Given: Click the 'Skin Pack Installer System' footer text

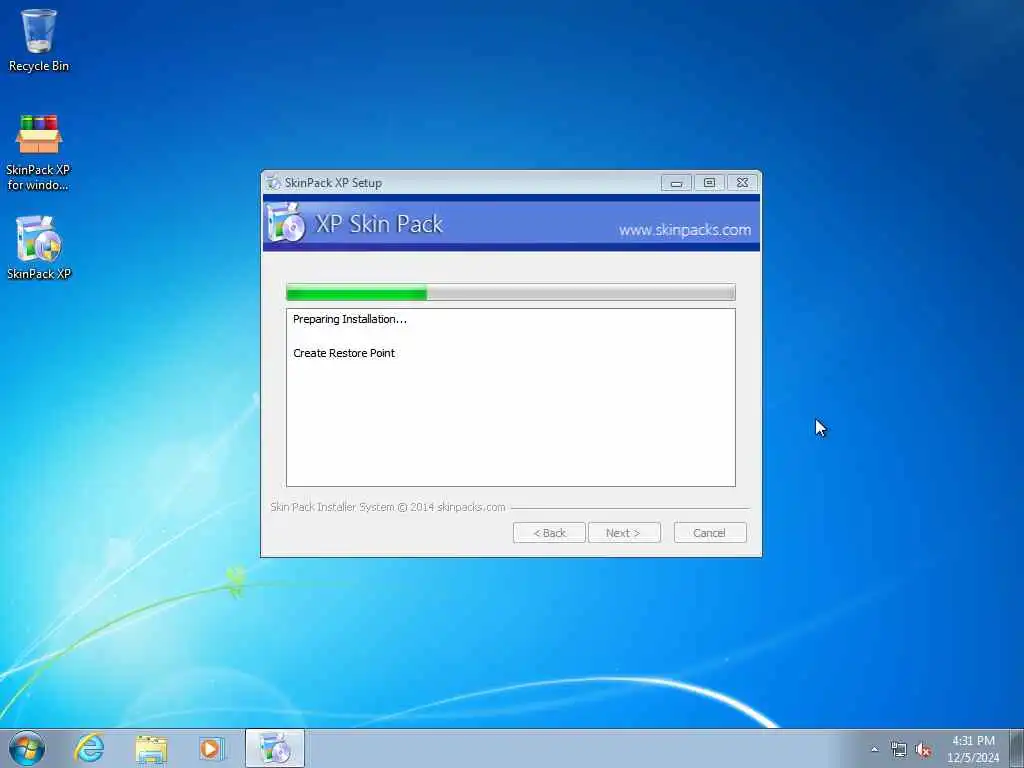Looking at the screenshot, I should click(388, 507).
